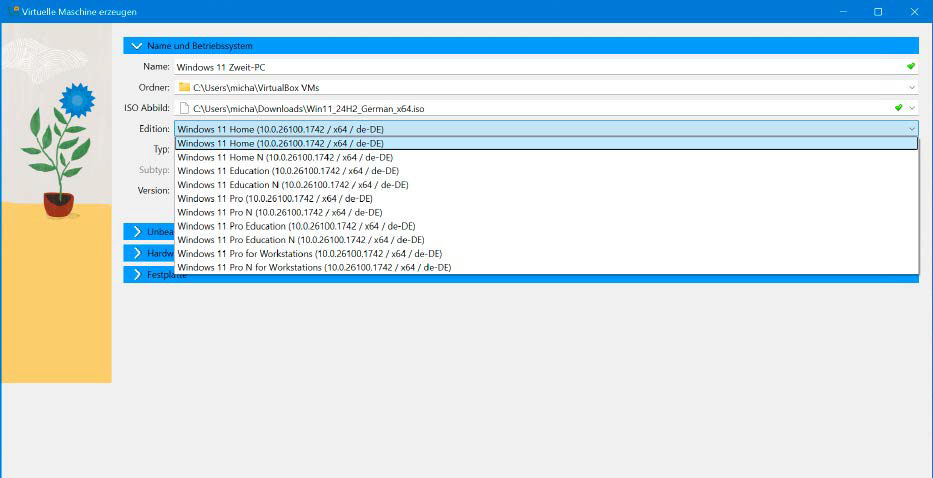The width and height of the screenshot is (933, 478).
Task: Select Windows 11 Pro for Workstations
Action: click(546, 254)
